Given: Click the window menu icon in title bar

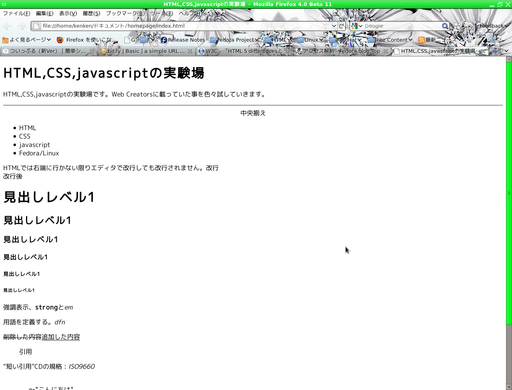Looking at the screenshot, I should (4, 4).
